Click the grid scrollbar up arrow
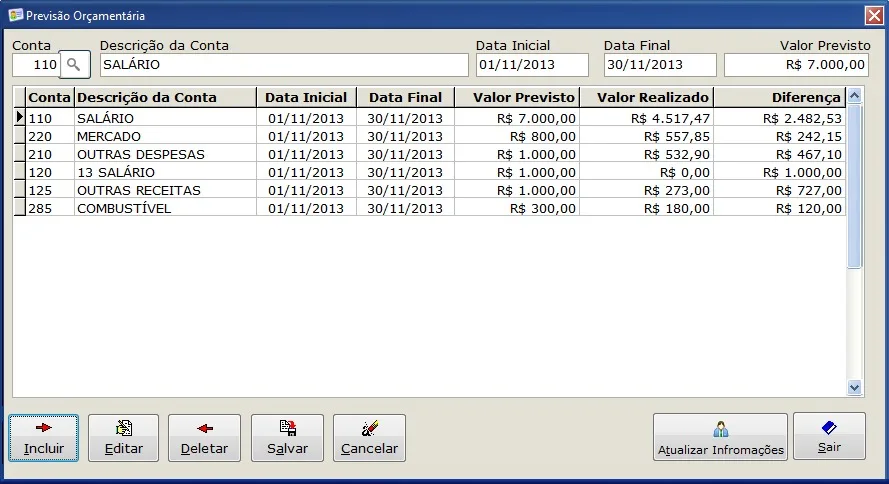The width and height of the screenshot is (889, 484). pyautogui.click(x=854, y=95)
